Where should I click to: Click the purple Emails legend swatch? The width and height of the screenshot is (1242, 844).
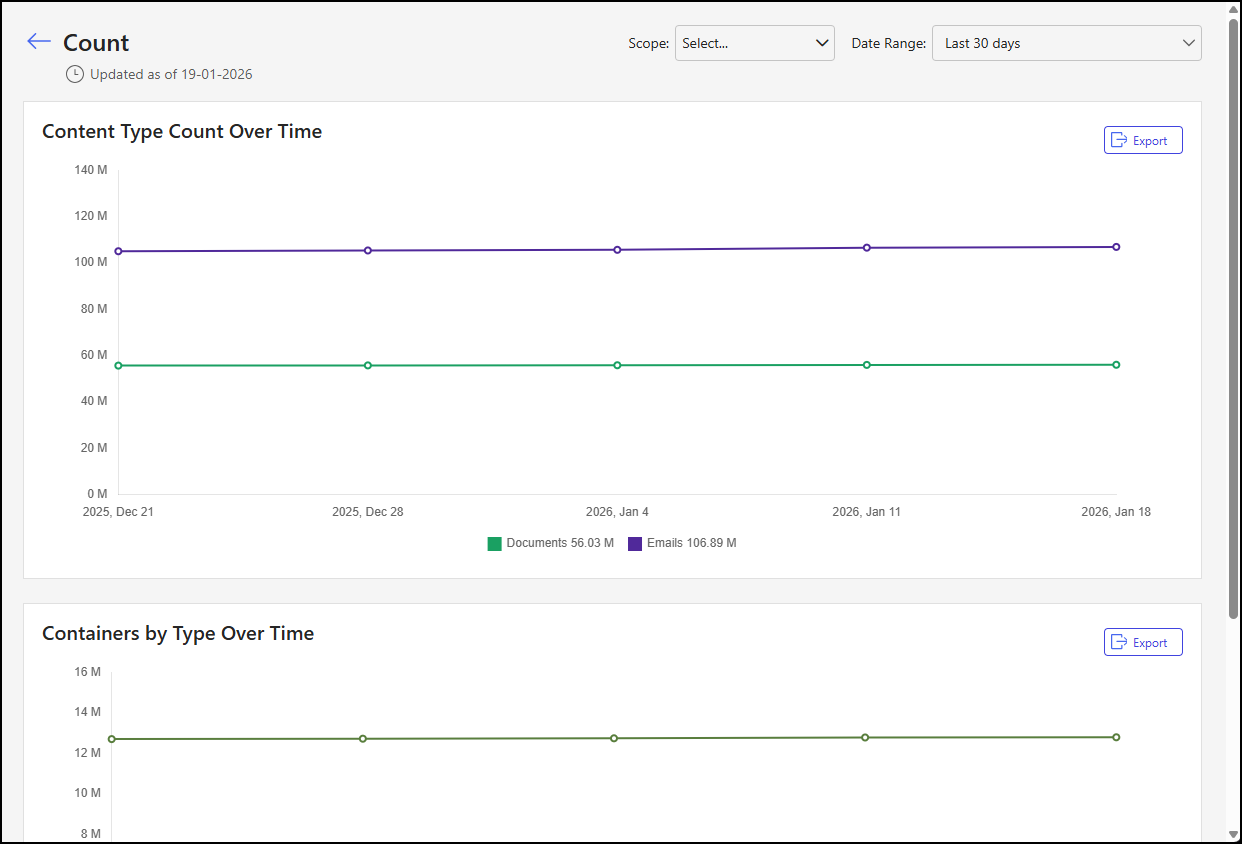tap(635, 544)
